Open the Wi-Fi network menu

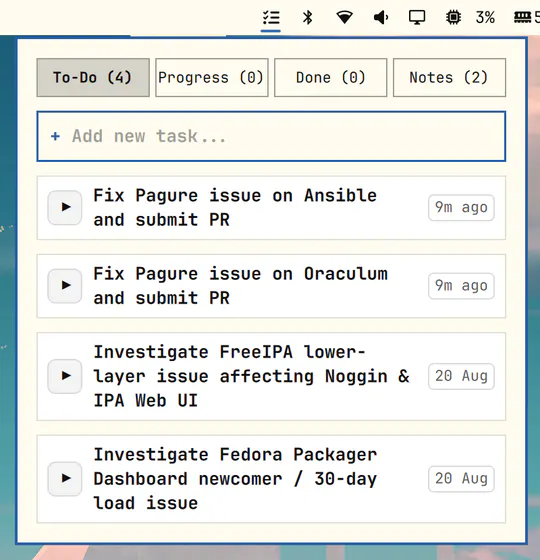[x=345, y=17]
